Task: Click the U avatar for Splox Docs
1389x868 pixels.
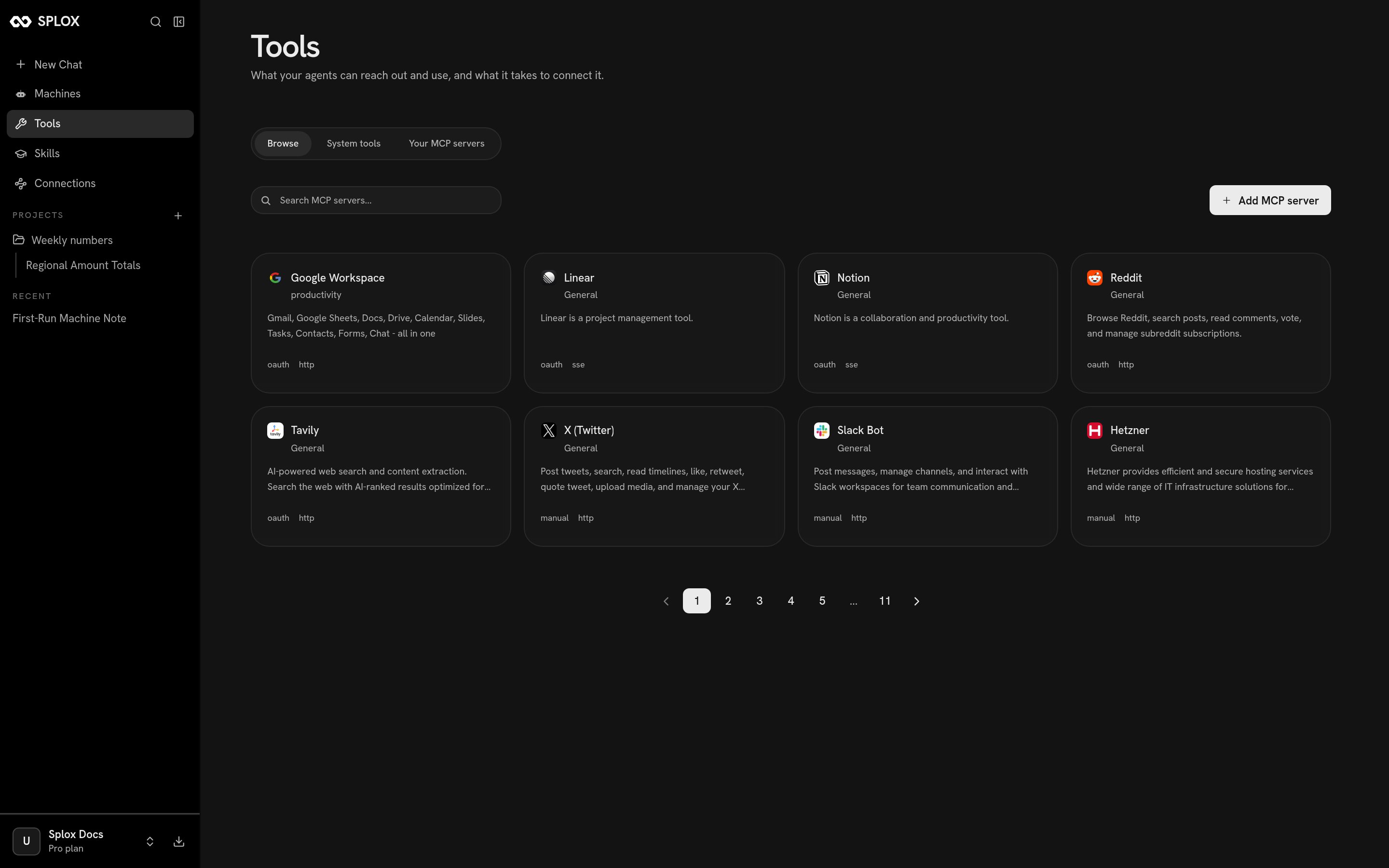Action: point(27,841)
